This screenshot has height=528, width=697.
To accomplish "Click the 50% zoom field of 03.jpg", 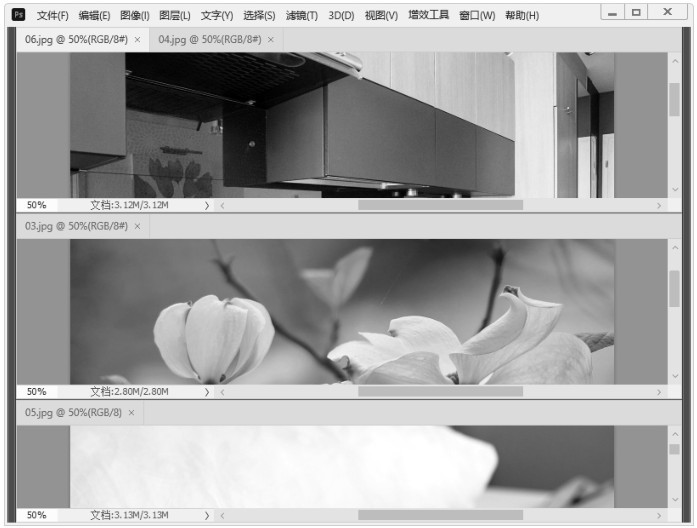I will pos(36,392).
